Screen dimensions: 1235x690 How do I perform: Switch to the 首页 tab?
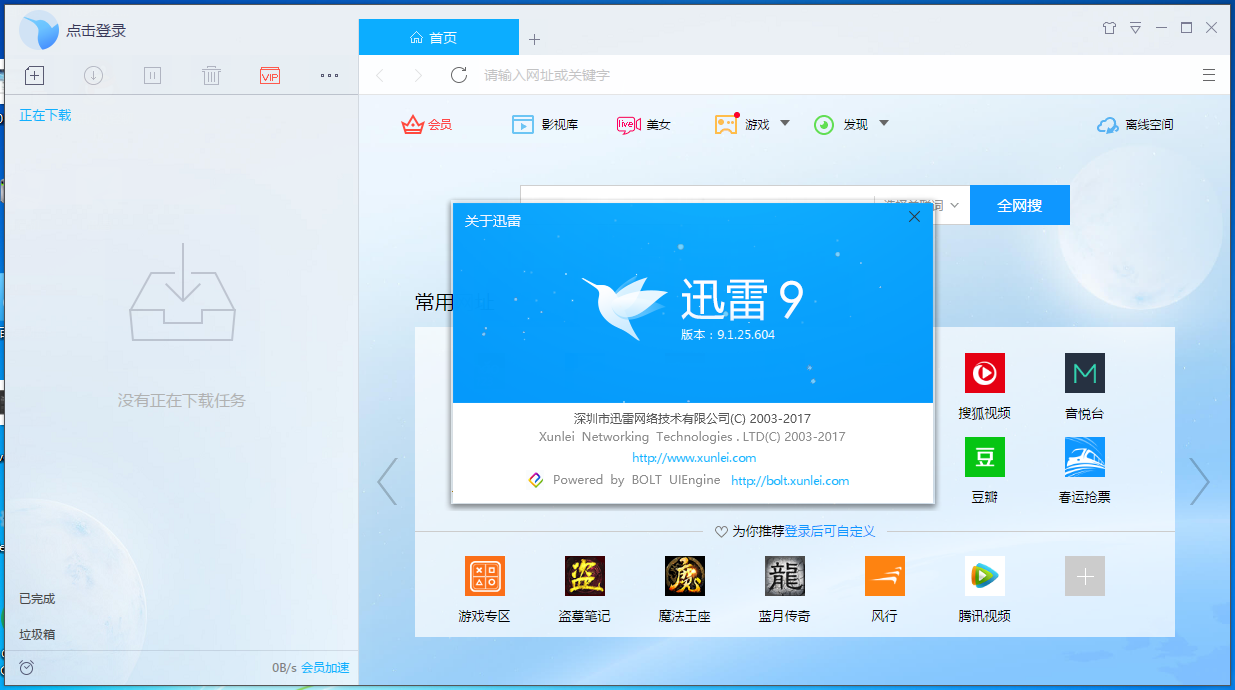coord(438,38)
